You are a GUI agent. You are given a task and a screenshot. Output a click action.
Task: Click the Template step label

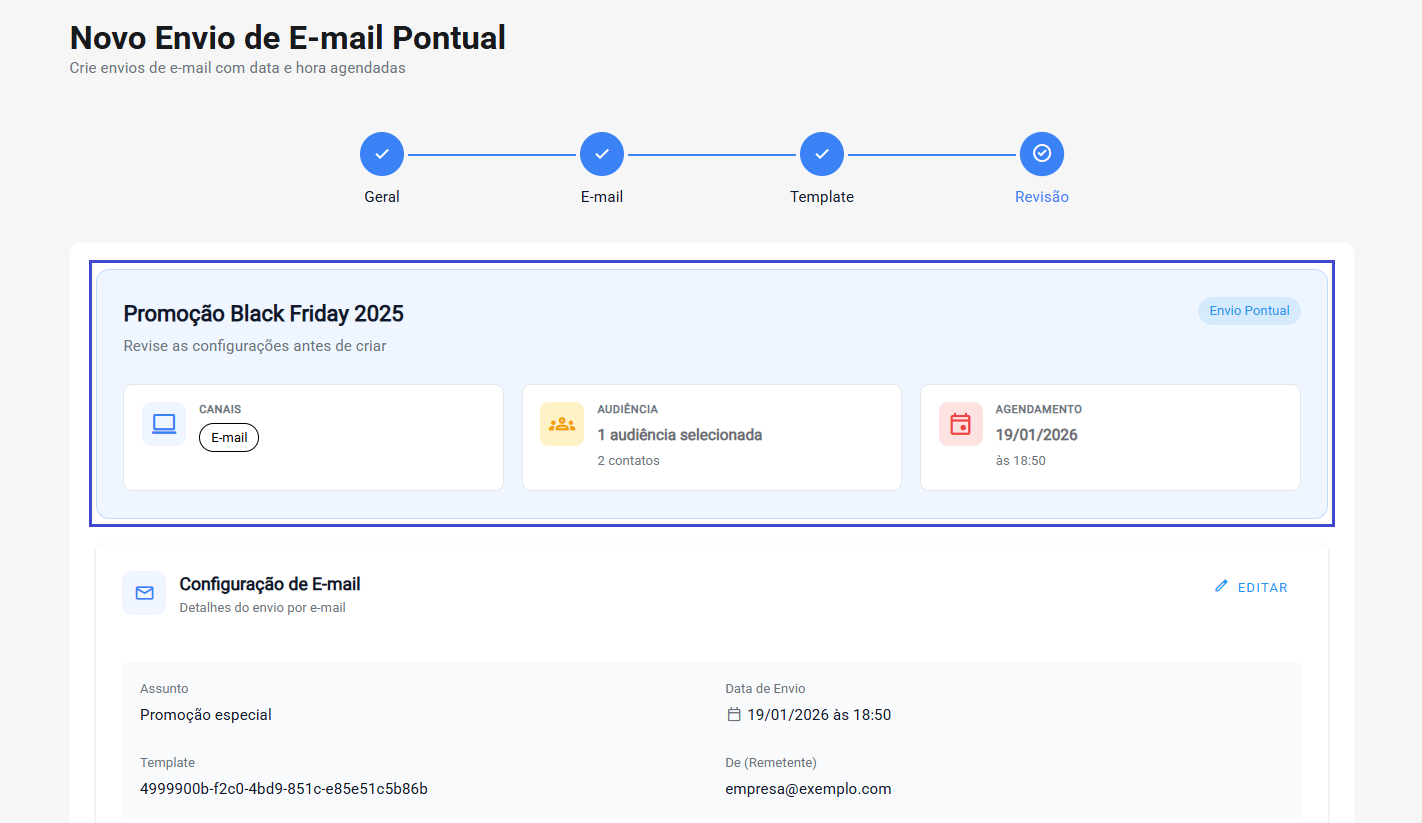[822, 197]
